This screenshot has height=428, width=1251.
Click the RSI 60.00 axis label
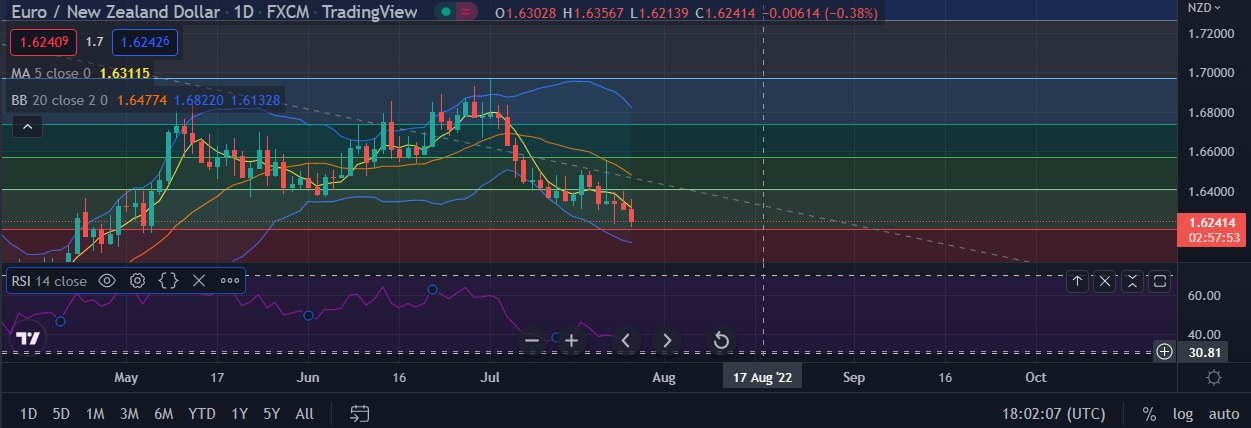tap(1203, 296)
